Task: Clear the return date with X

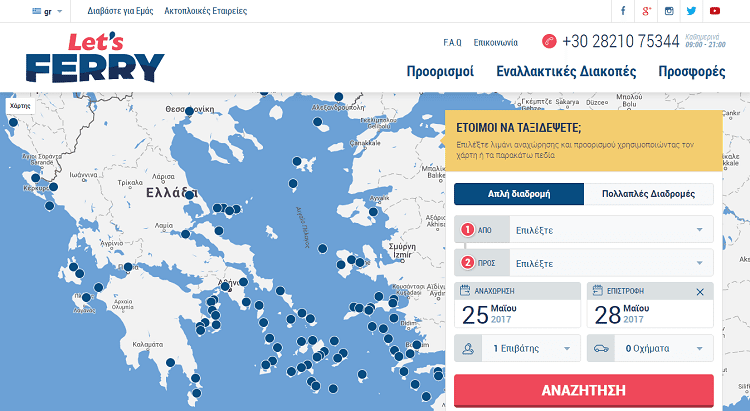Action: click(700, 292)
